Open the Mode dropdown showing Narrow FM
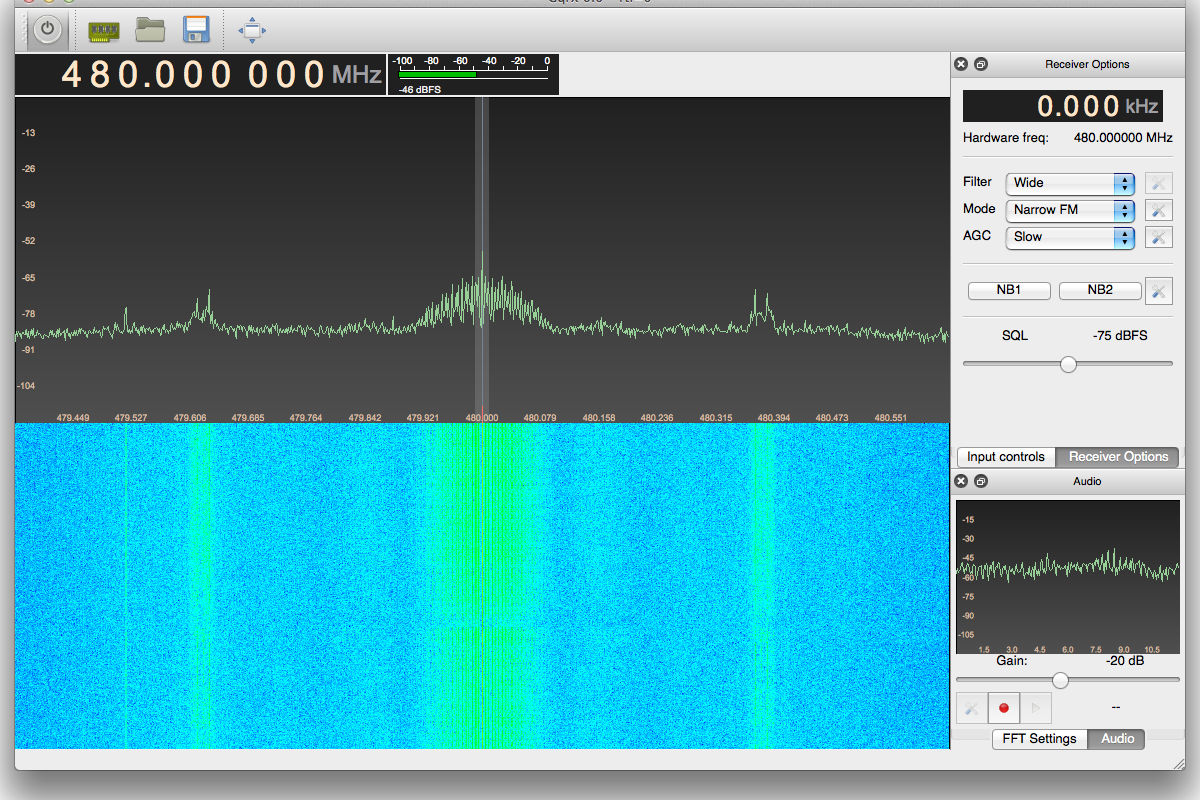The width and height of the screenshot is (1200, 800). coord(1071,210)
